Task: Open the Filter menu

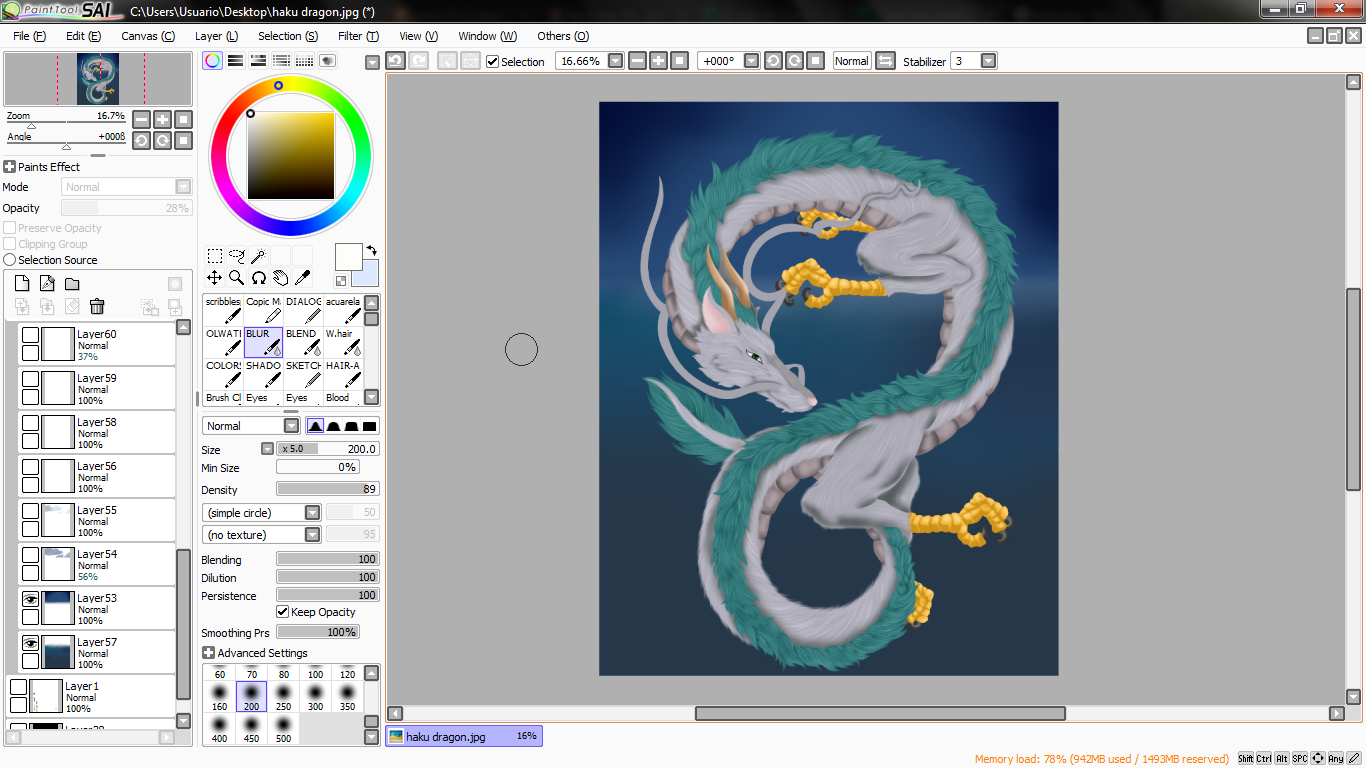Action: click(x=358, y=36)
